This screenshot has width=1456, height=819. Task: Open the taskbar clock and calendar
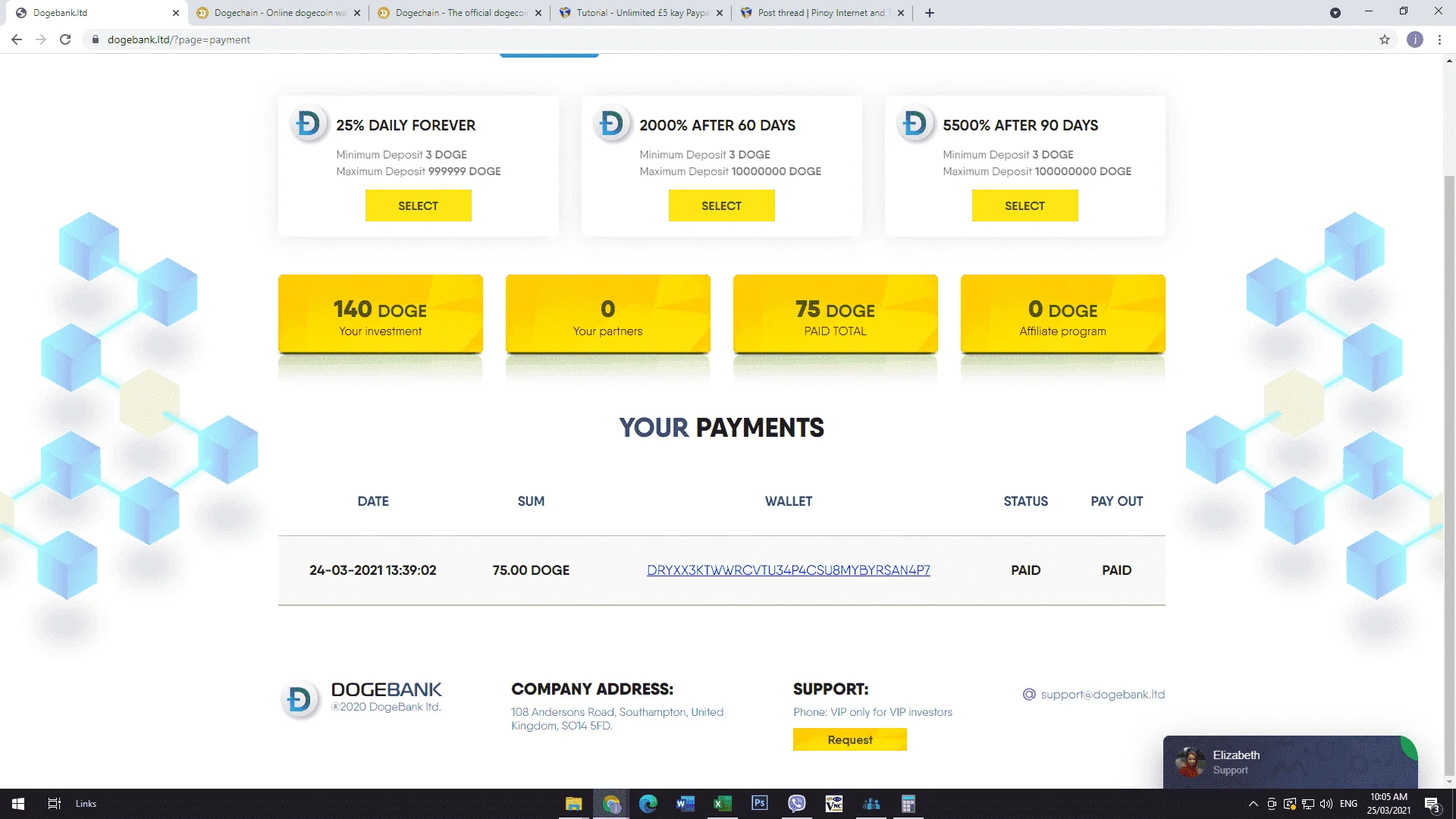(x=1389, y=804)
